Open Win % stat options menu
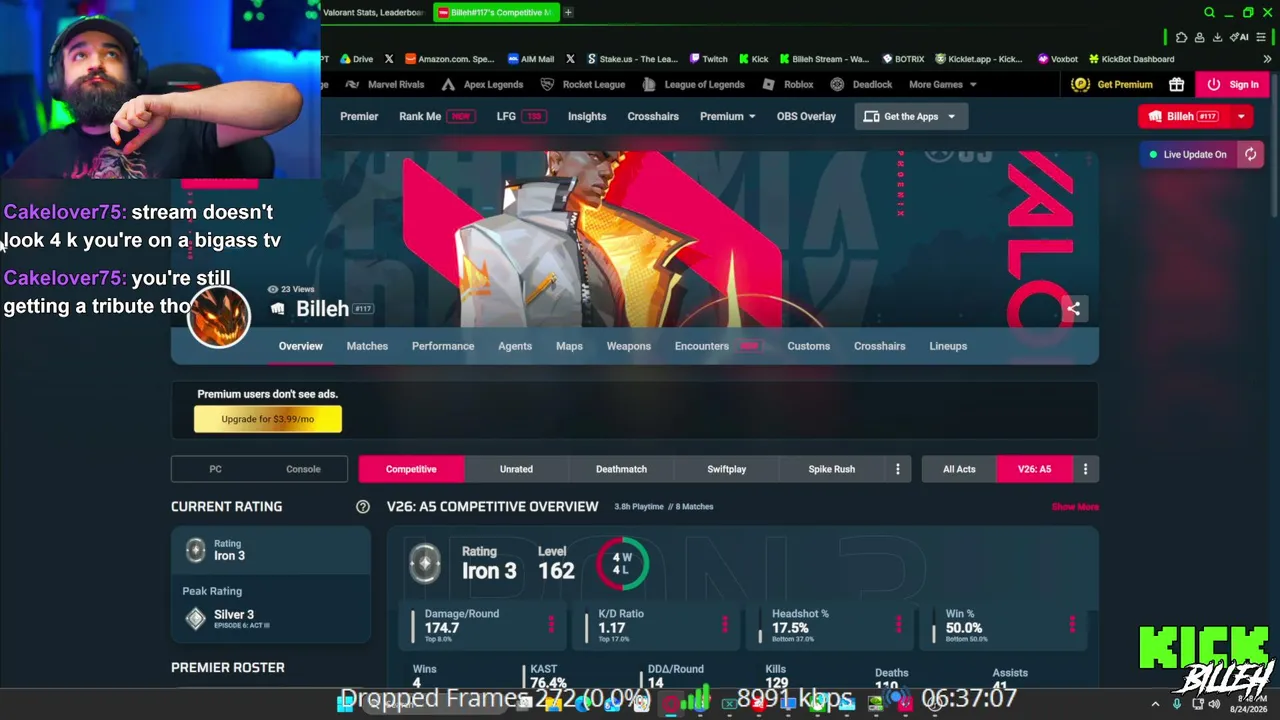This screenshot has width=1280, height=720. pyautogui.click(x=1072, y=625)
